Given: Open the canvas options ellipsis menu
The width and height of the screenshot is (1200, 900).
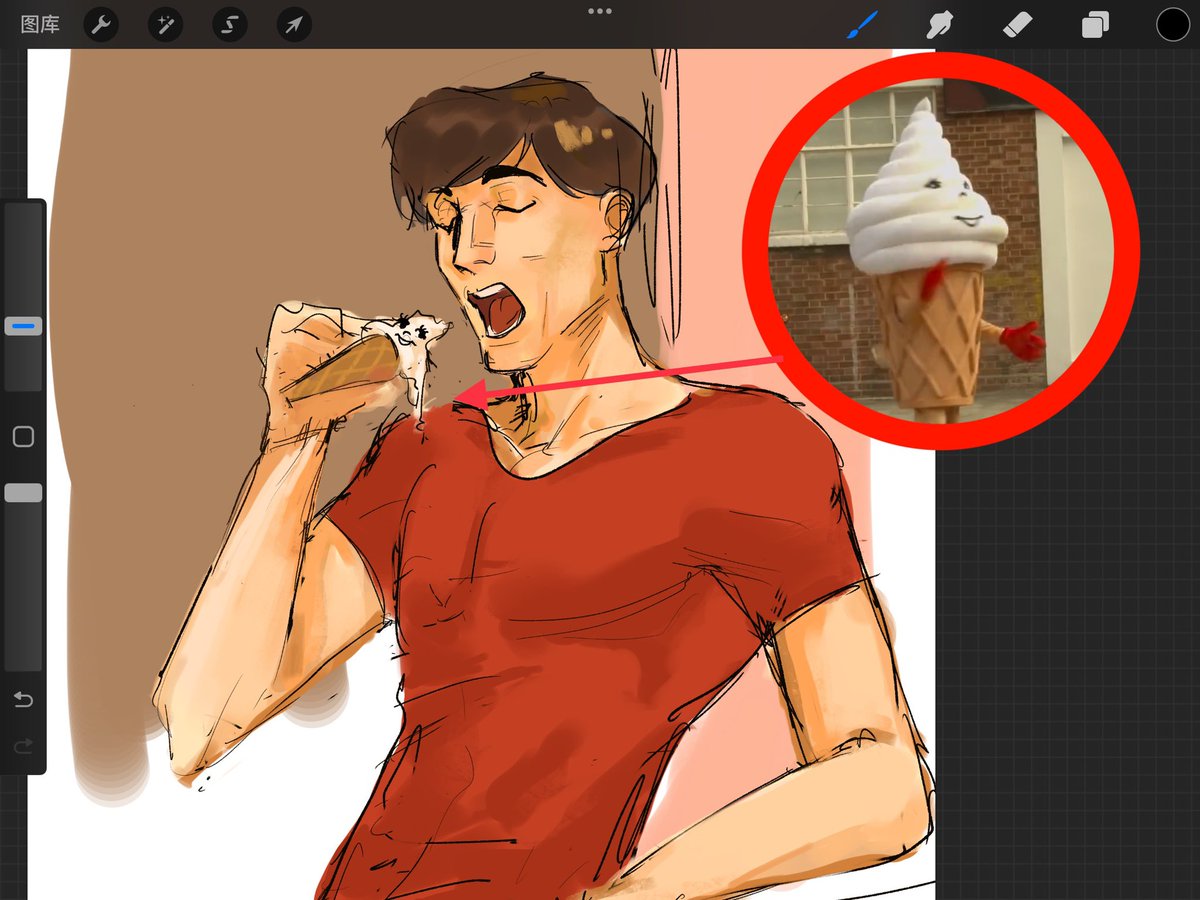Looking at the screenshot, I should coord(600,11).
